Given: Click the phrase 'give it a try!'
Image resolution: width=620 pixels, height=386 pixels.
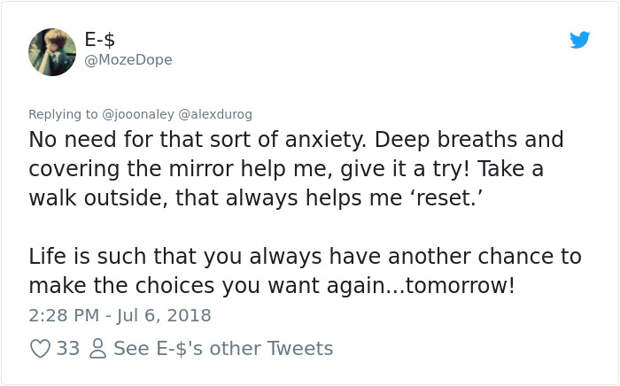Looking at the screenshot, I should pos(405,169).
